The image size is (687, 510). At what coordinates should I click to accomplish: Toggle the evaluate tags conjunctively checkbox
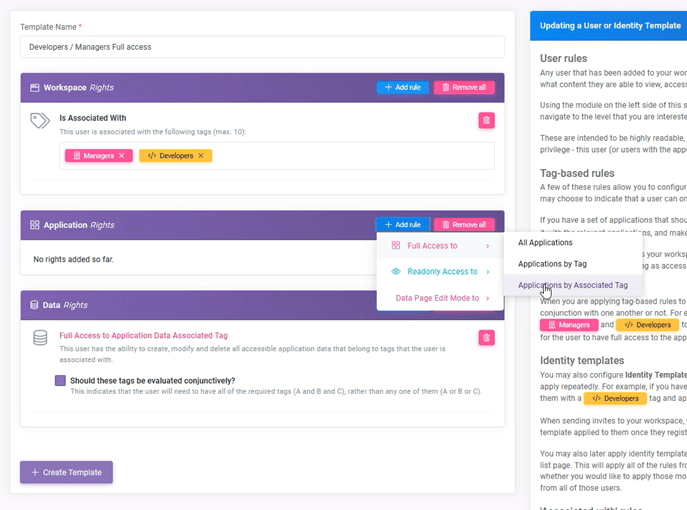(61, 381)
